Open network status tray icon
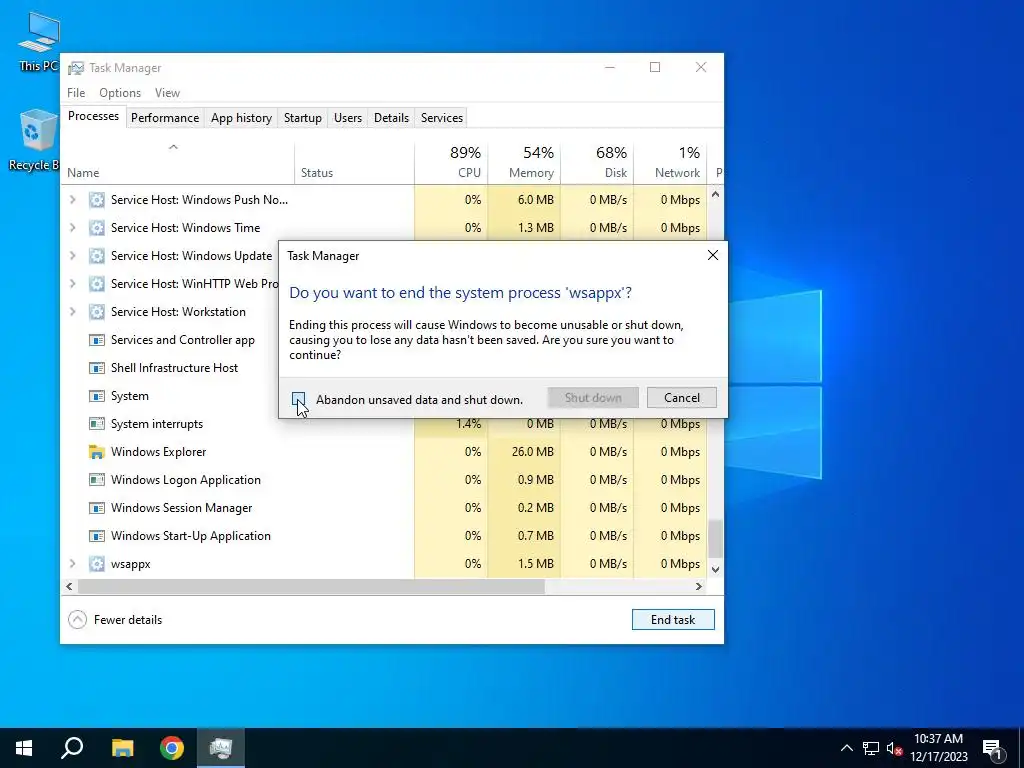Screen dimensions: 1024x768 click(871, 748)
